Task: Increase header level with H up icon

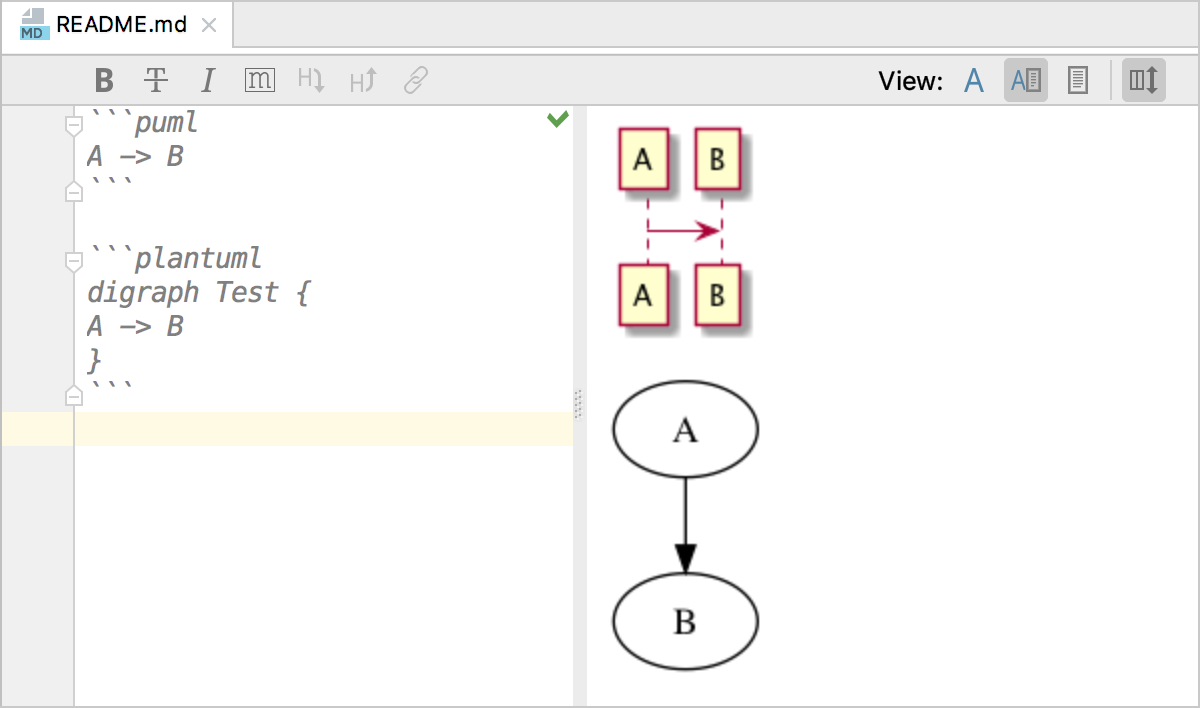Action: pos(362,81)
